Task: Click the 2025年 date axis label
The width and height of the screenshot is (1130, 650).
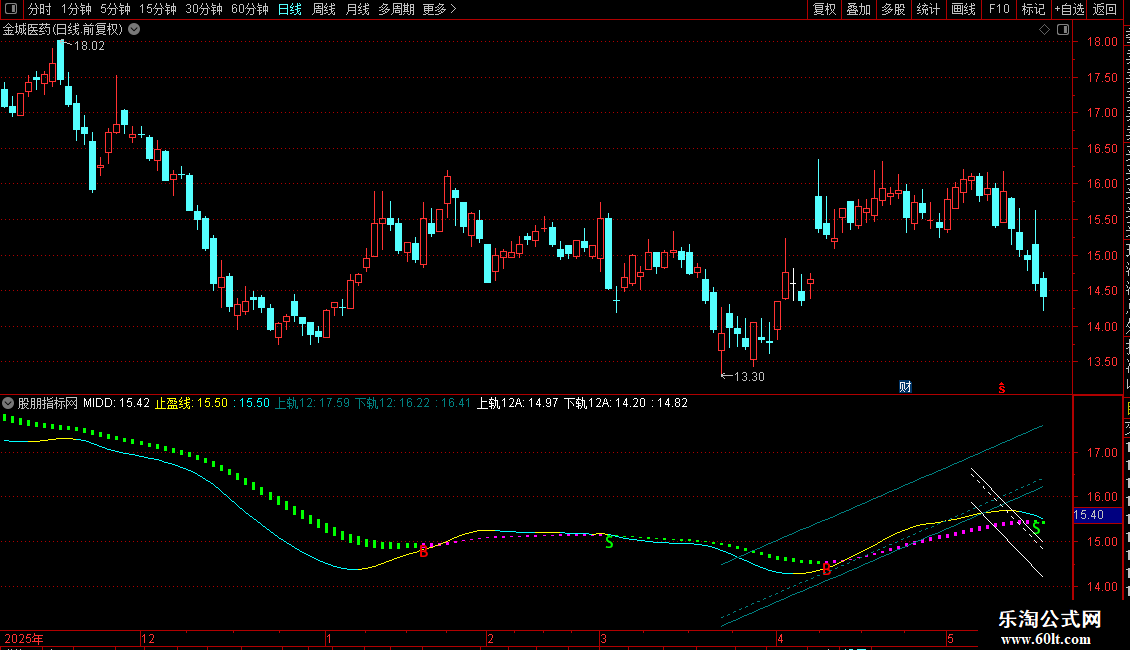Action: pos(24,638)
